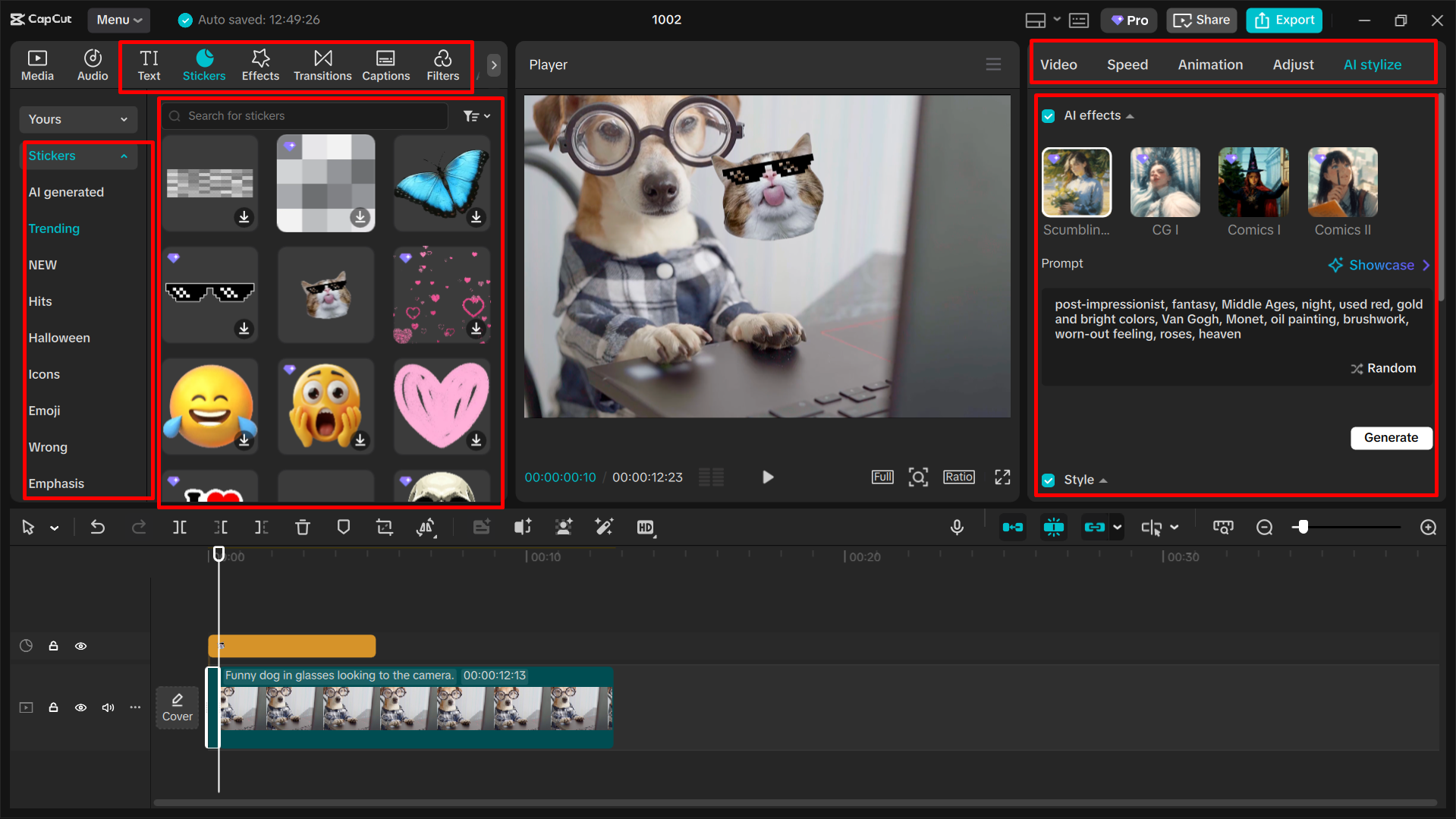Open the Stickers panel
Image resolution: width=1456 pixels, height=819 pixels.
click(203, 65)
